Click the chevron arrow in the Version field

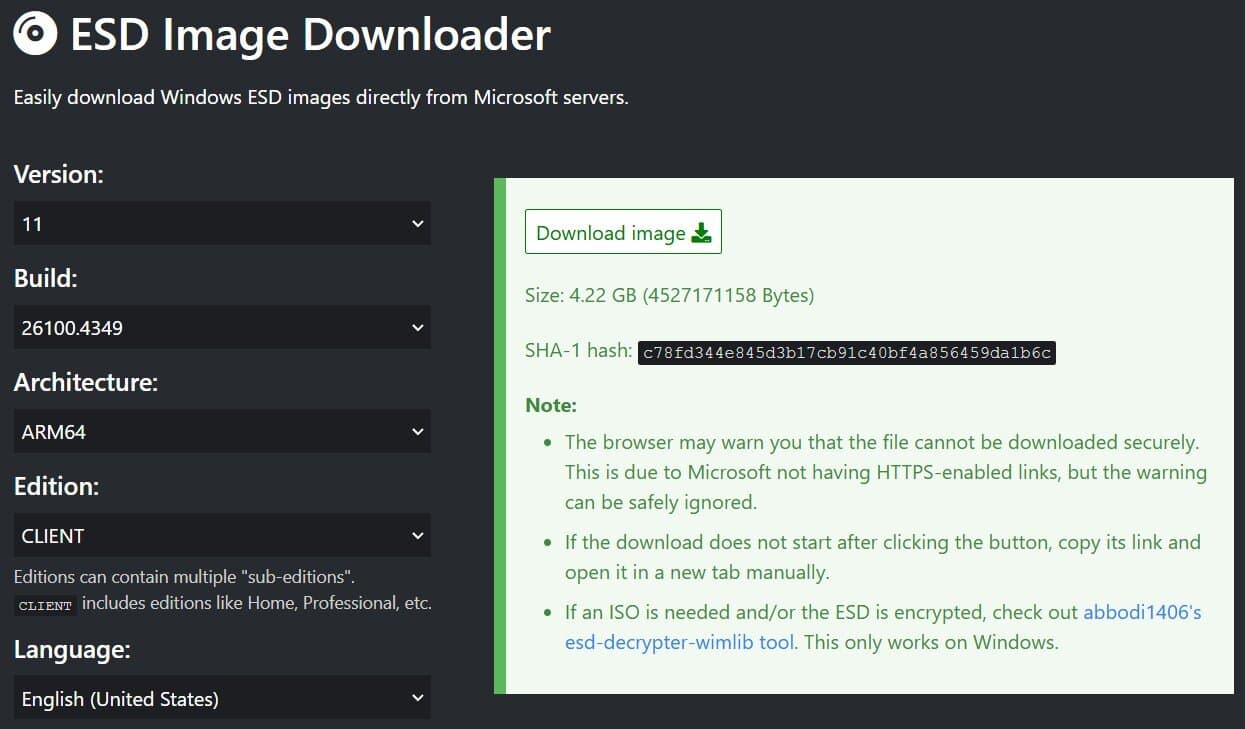[418, 224]
